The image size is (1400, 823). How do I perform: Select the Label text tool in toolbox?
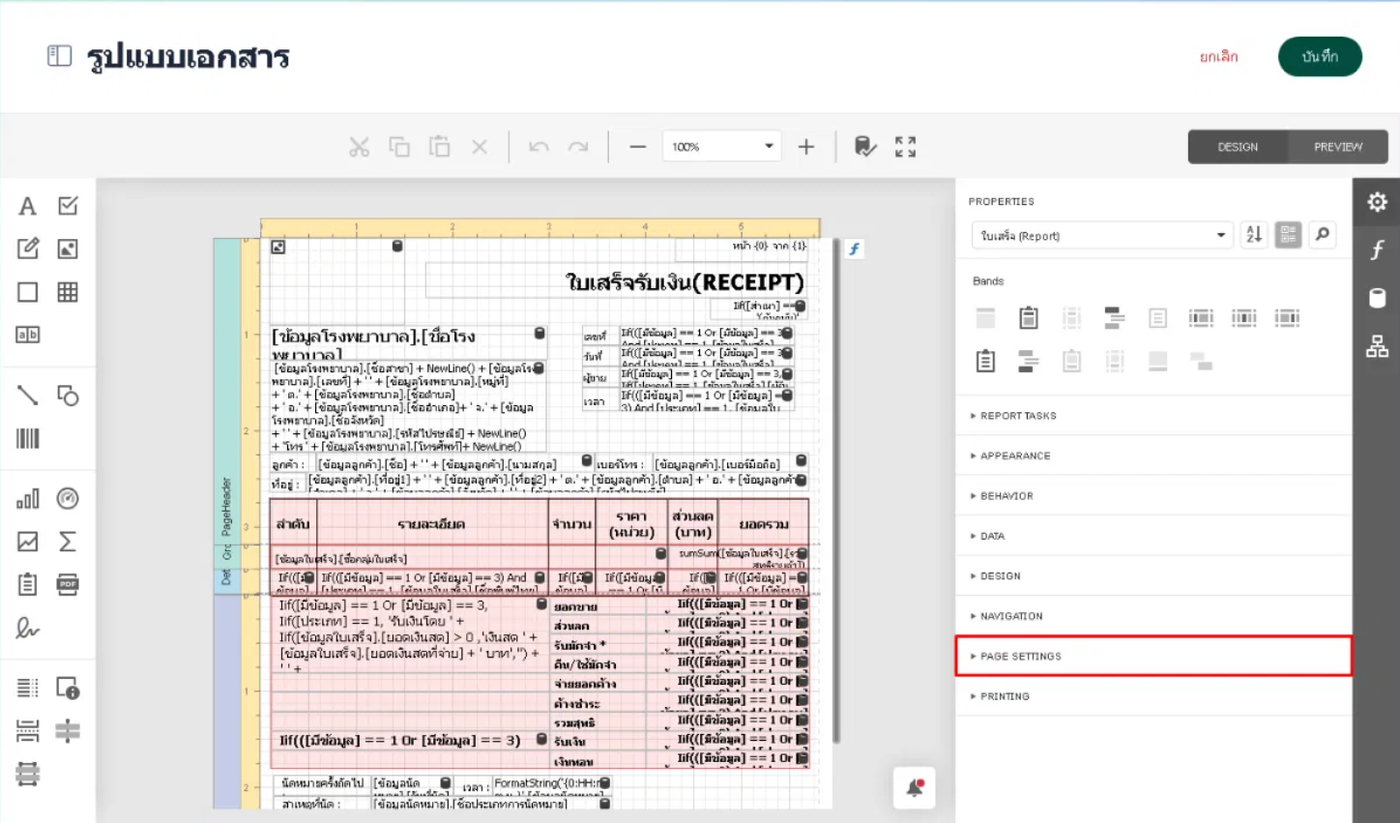tap(27, 207)
